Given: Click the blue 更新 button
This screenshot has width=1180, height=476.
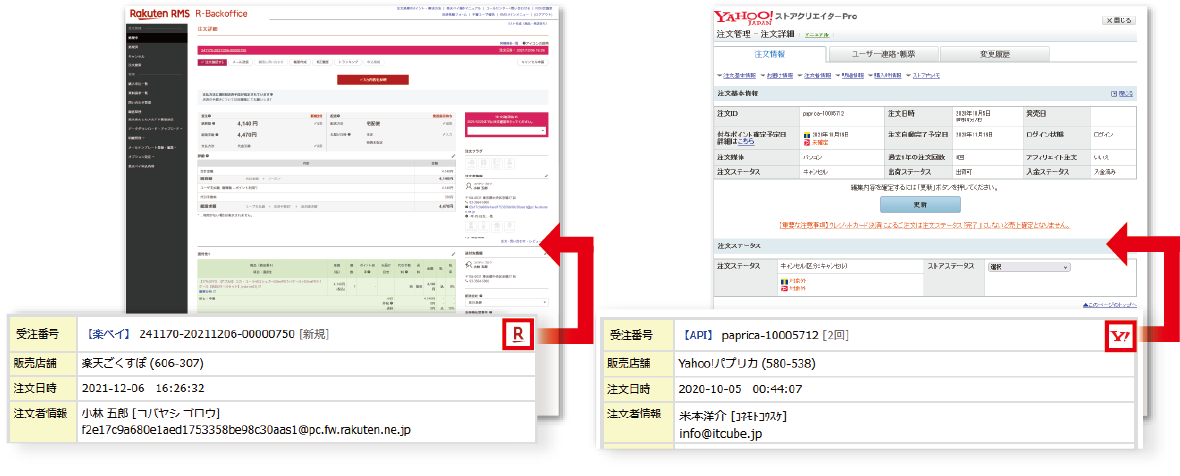Looking at the screenshot, I should [920, 205].
